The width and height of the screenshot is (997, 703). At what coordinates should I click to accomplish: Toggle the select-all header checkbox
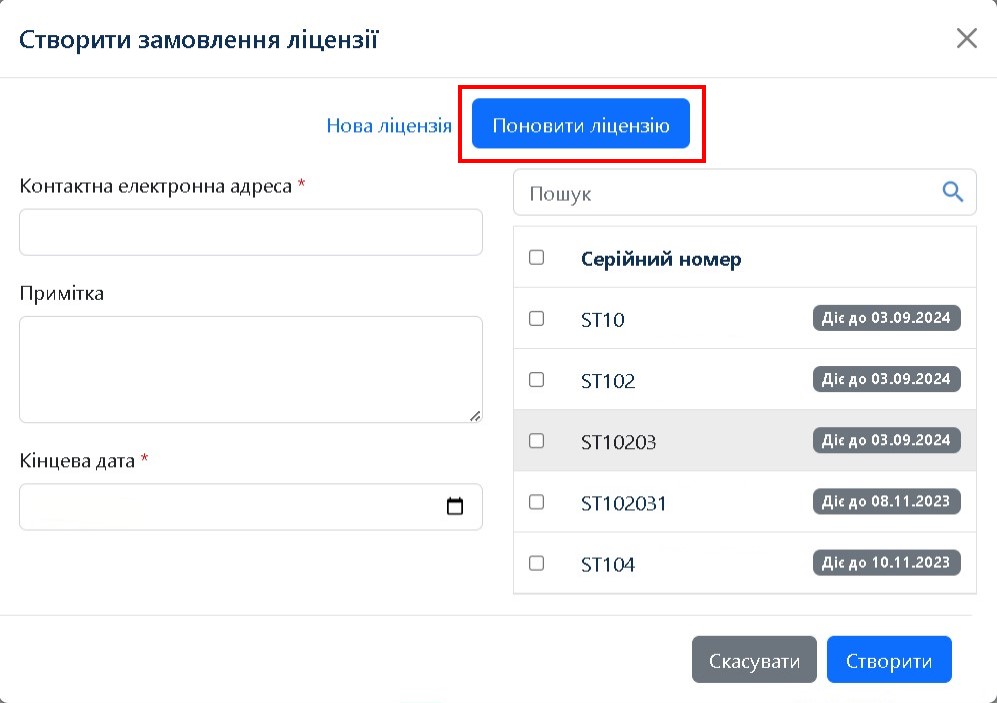(x=536, y=258)
